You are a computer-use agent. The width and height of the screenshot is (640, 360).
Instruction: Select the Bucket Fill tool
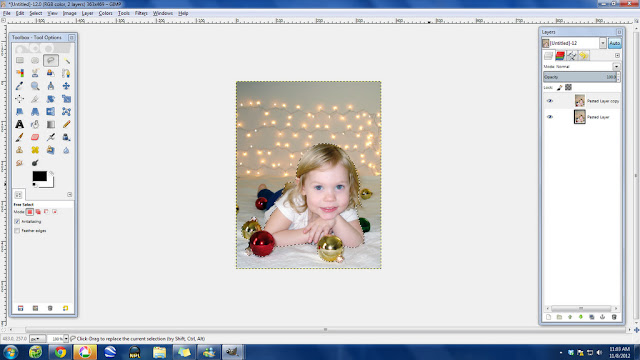click(x=35, y=124)
